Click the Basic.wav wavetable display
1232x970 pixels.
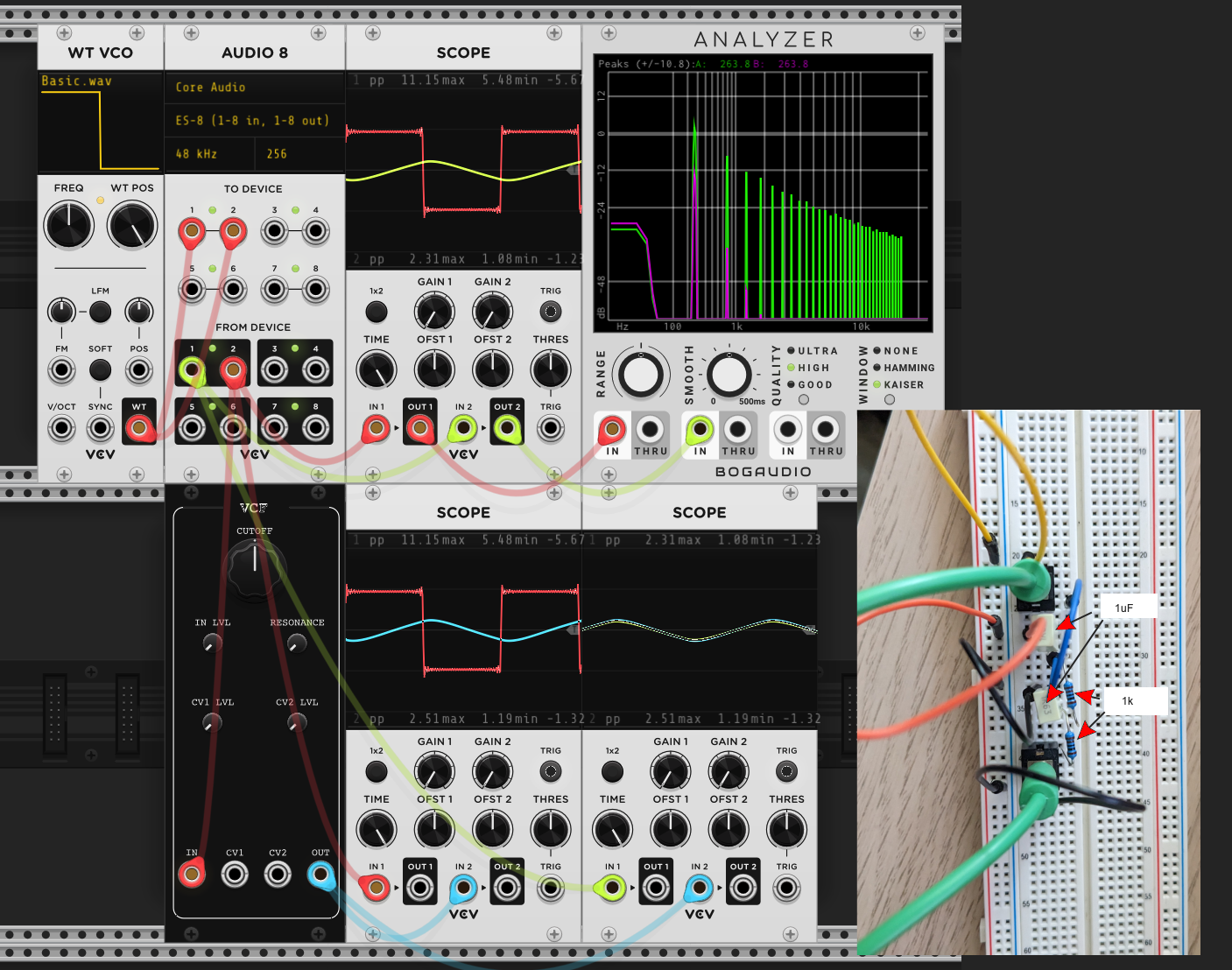click(x=100, y=122)
